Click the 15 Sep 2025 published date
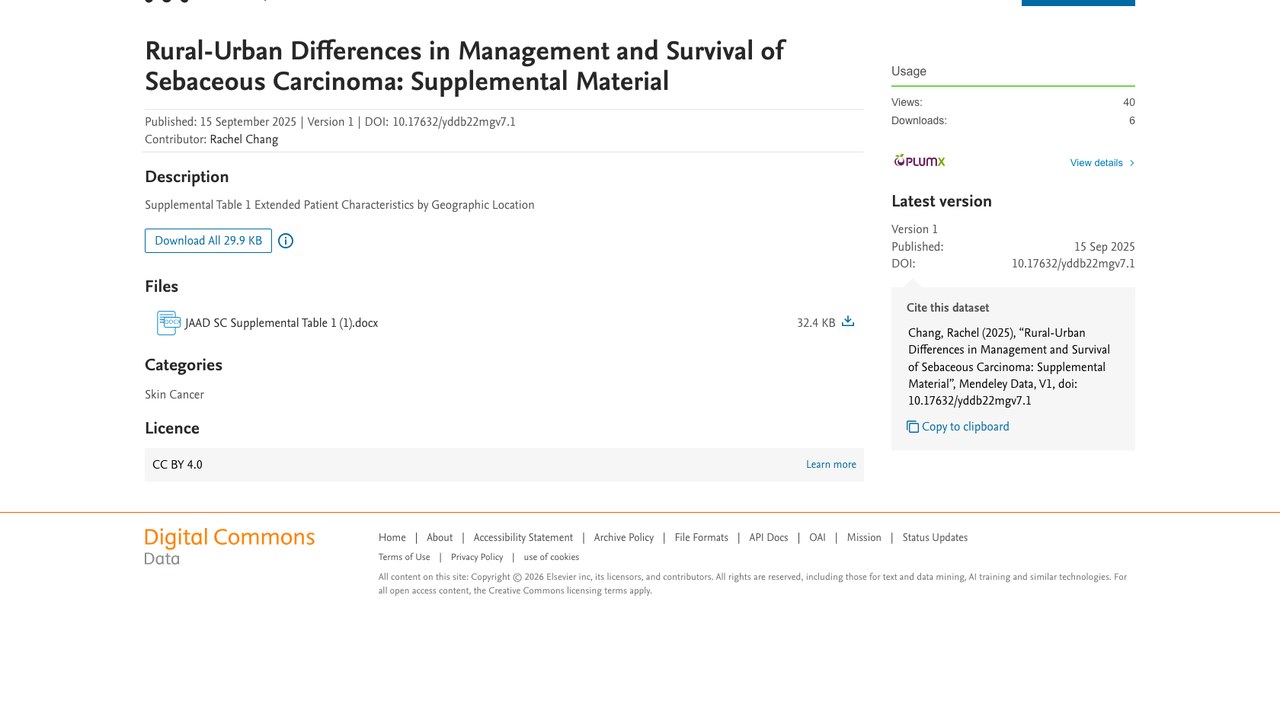1280x720 pixels. click(x=1105, y=247)
